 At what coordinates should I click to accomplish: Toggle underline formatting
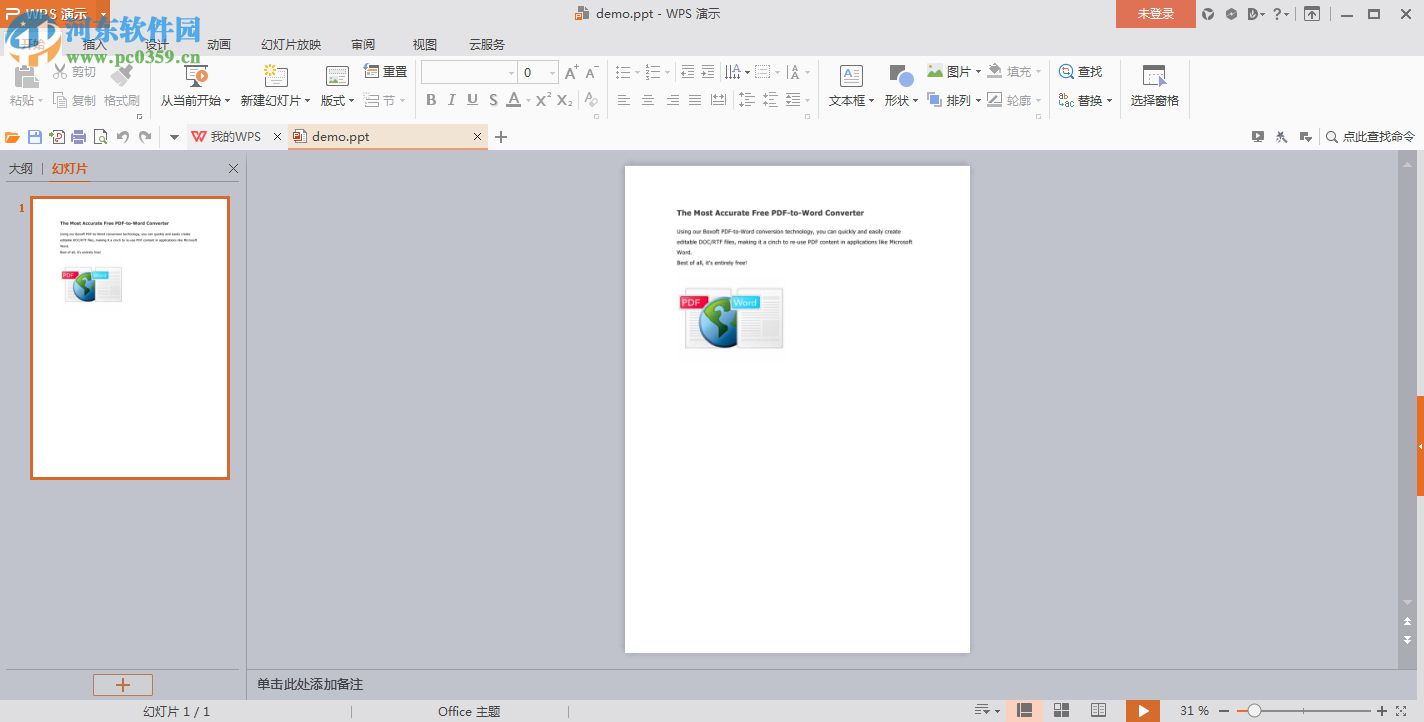[x=471, y=99]
